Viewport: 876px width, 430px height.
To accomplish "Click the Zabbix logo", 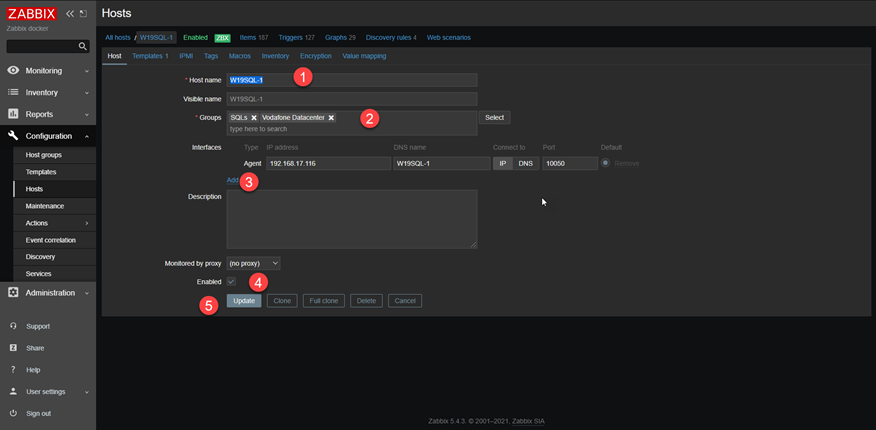I will tap(32, 13).
